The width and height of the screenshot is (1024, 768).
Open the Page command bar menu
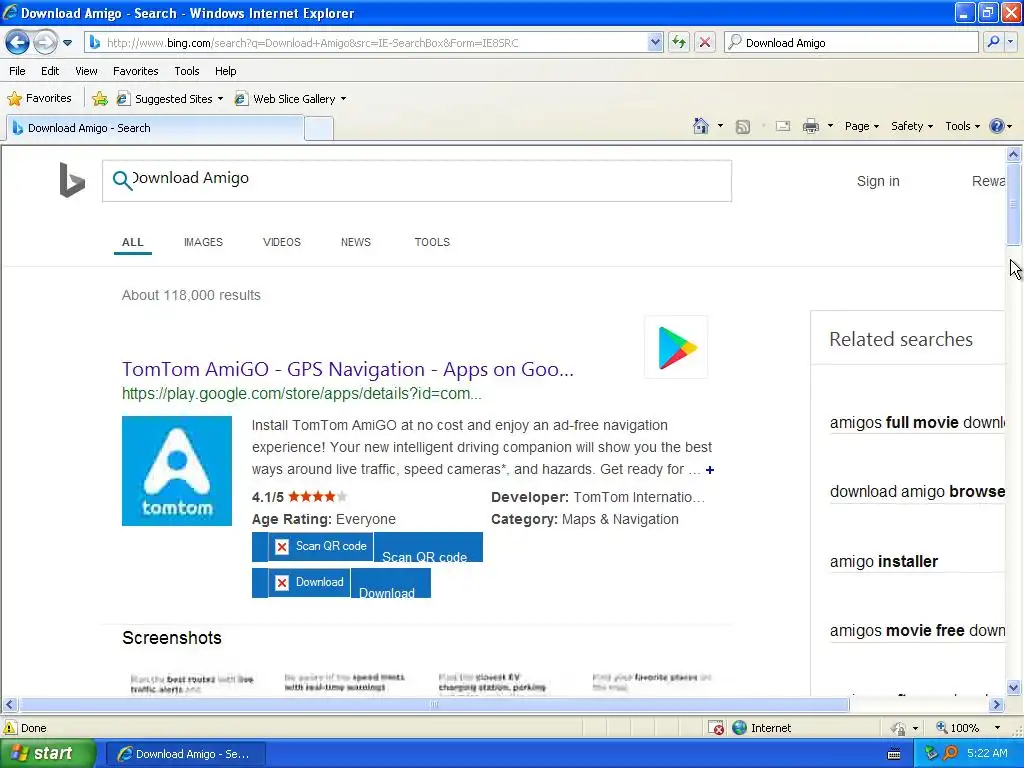point(861,126)
